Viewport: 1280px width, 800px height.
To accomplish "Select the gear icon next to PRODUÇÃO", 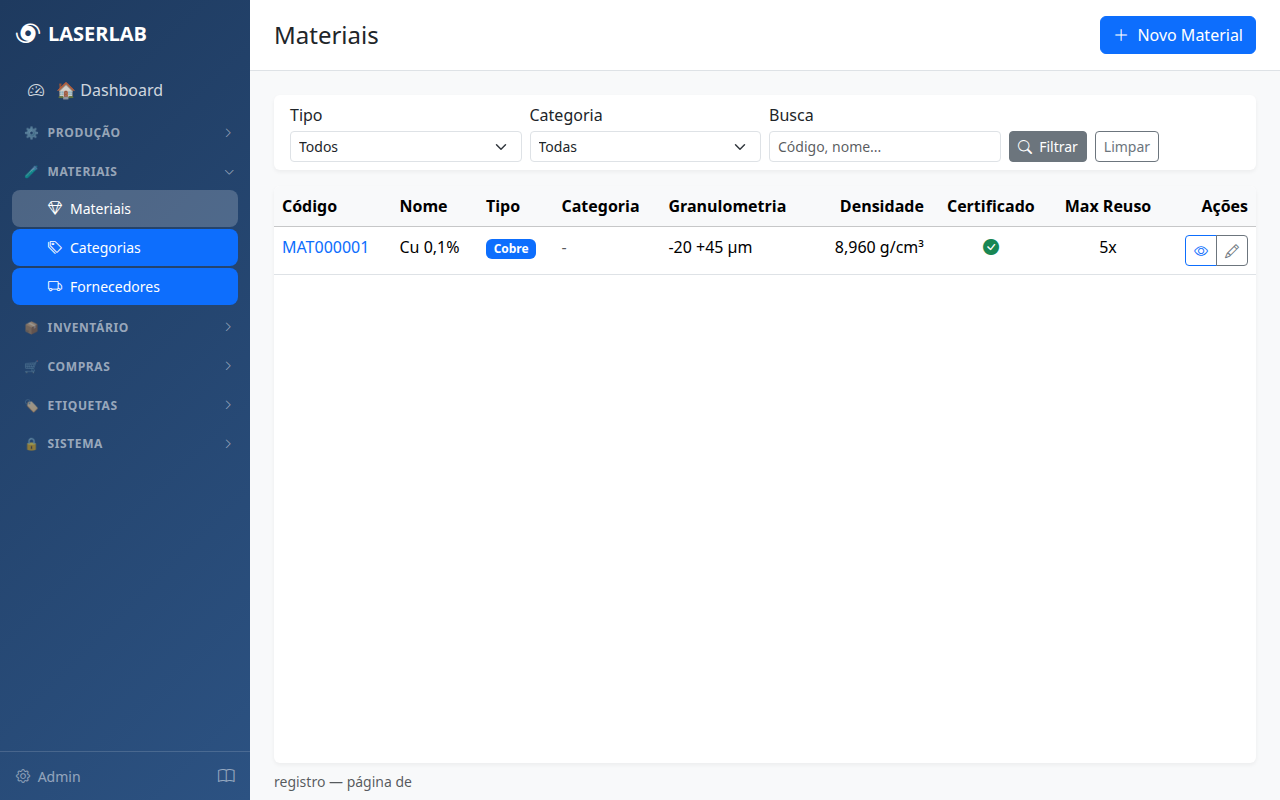I will 31,132.
